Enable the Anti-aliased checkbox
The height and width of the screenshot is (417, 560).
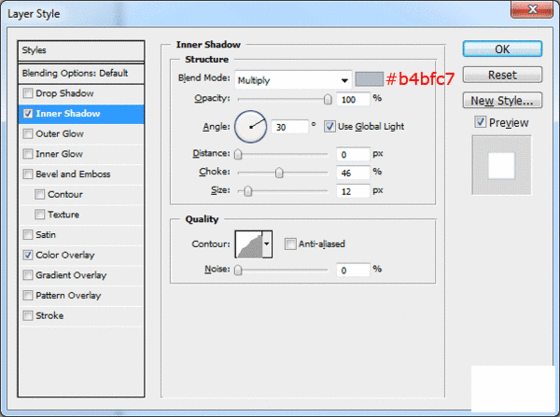point(290,244)
